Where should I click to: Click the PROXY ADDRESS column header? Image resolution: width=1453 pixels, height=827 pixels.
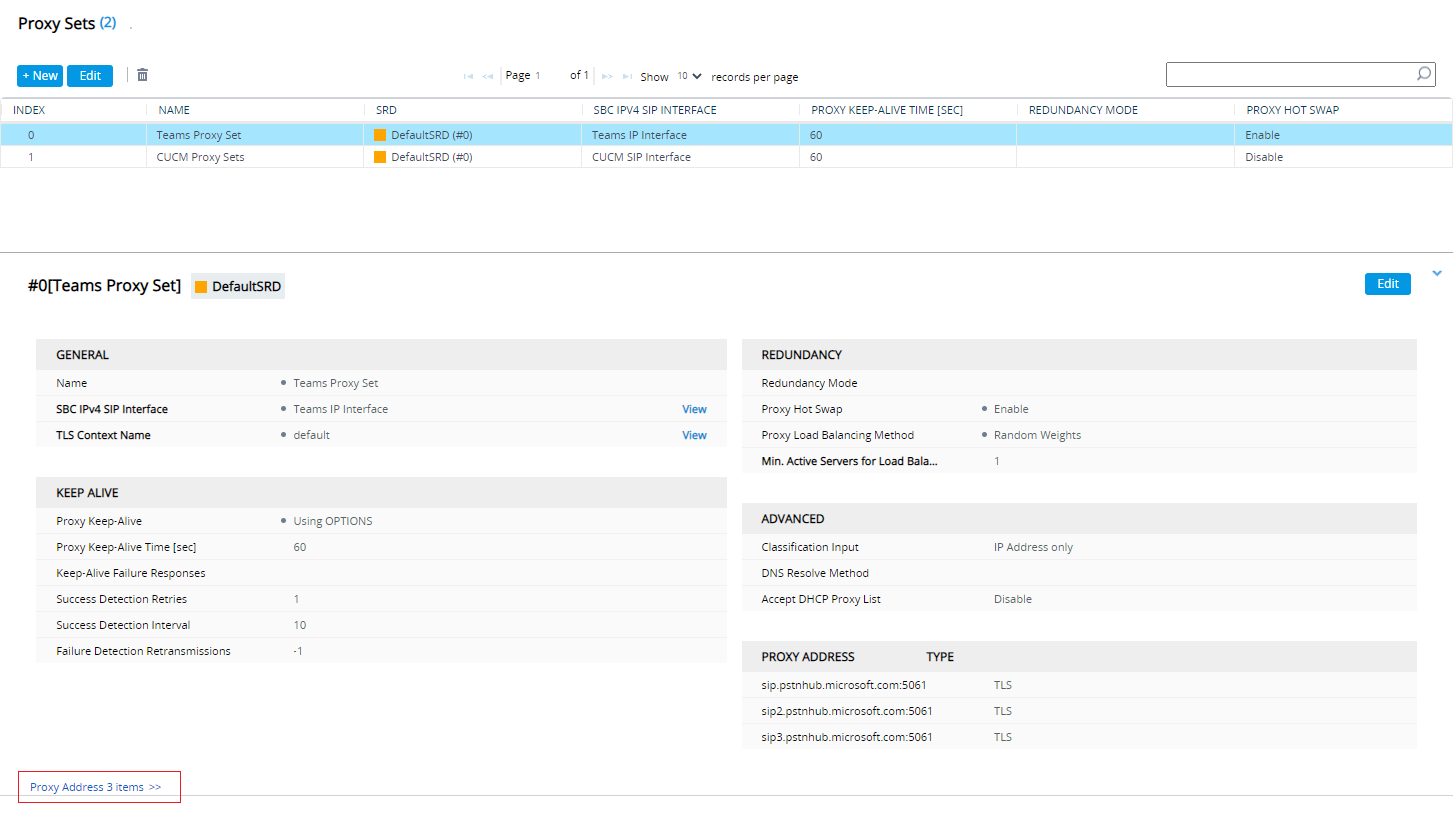coord(808,657)
